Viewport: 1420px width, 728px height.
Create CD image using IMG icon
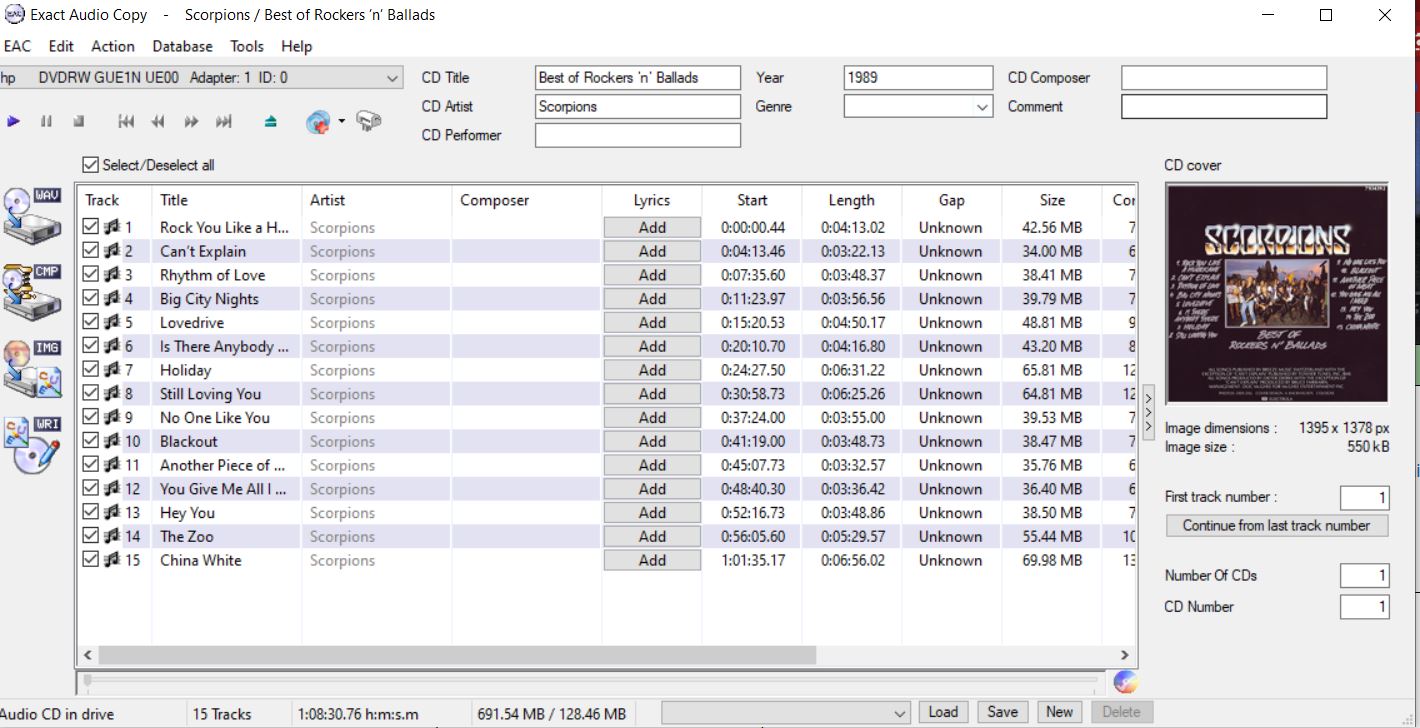(33, 368)
